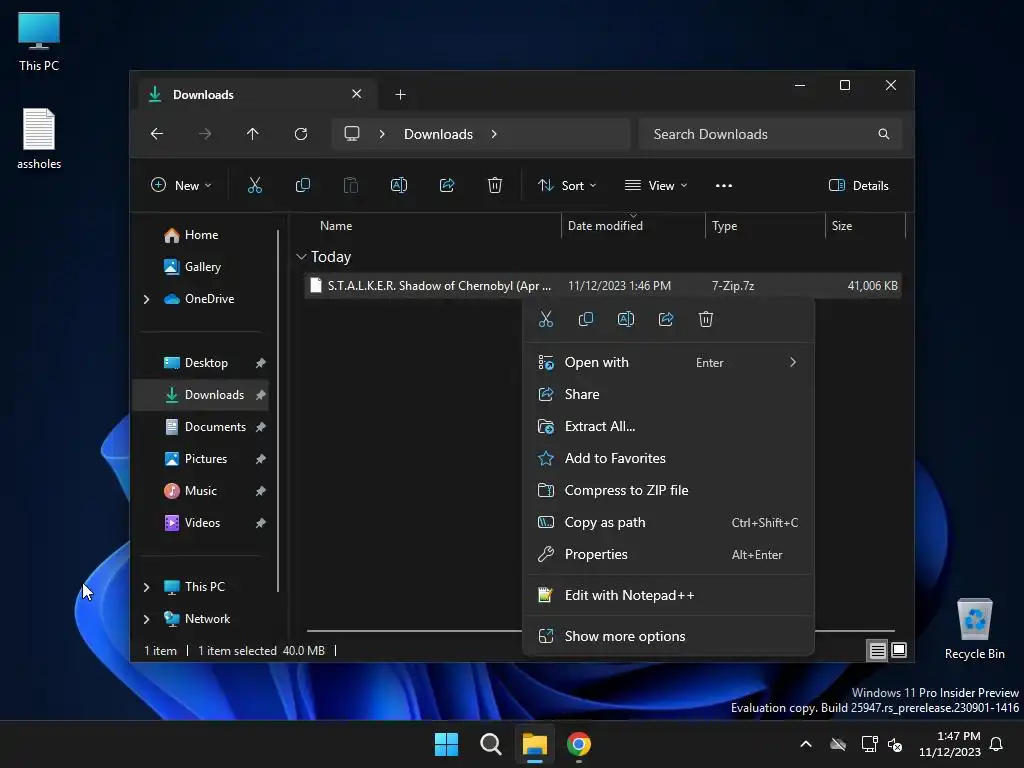Click the Copy icon in the context menu

click(586, 319)
